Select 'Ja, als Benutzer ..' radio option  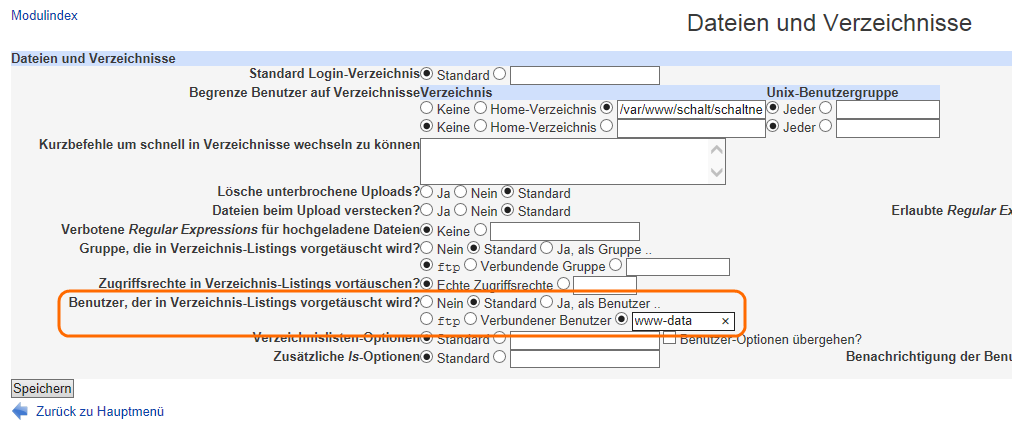[547, 302]
